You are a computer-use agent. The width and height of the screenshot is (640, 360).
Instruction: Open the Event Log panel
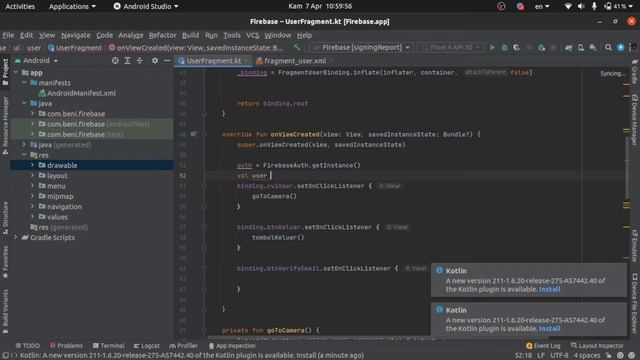[543, 346]
